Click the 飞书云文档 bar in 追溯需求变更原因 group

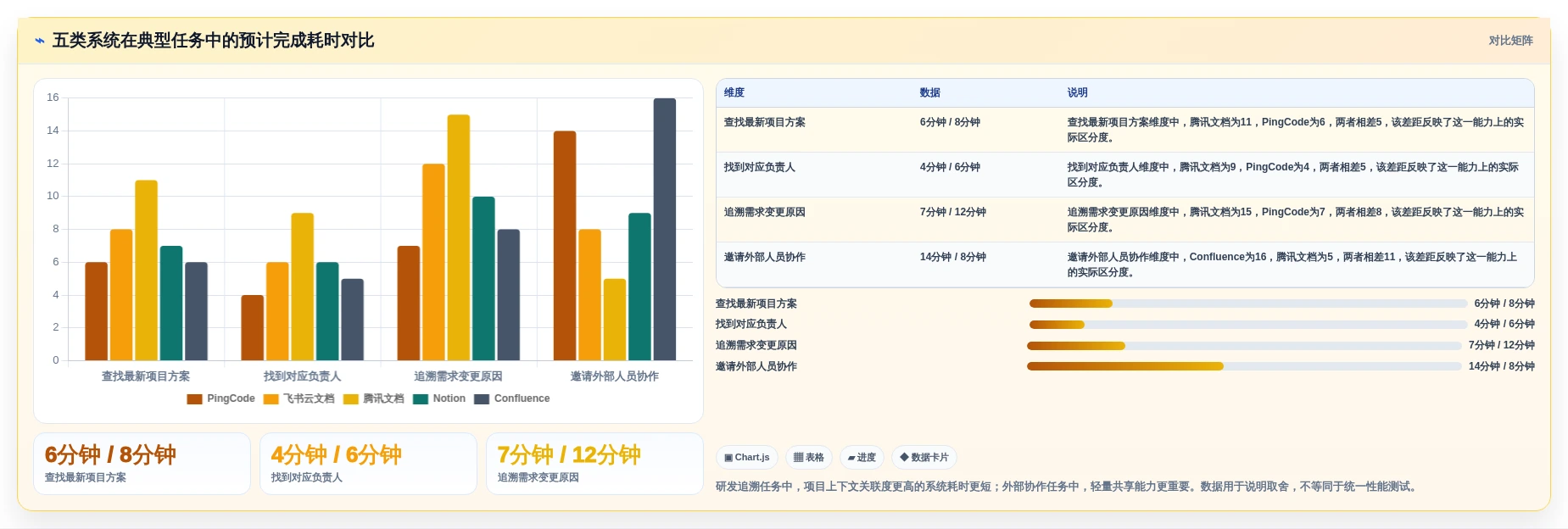click(433, 262)
